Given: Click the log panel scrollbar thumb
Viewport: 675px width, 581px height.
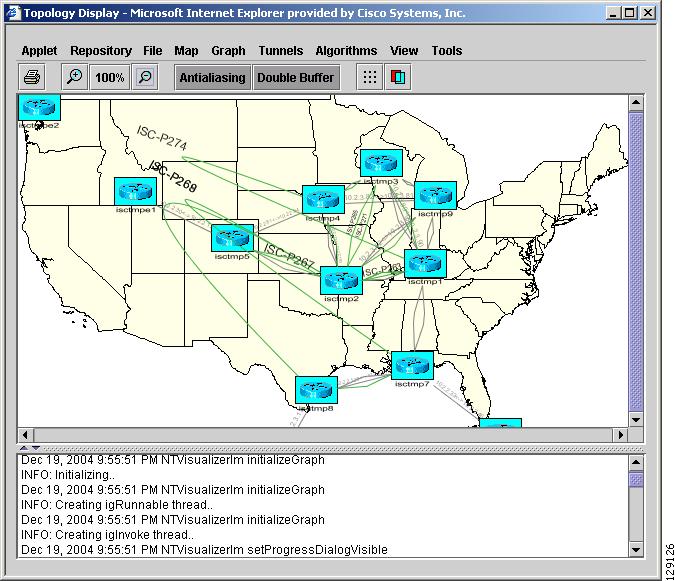Looking at the screenshot, I should [636, 479].
